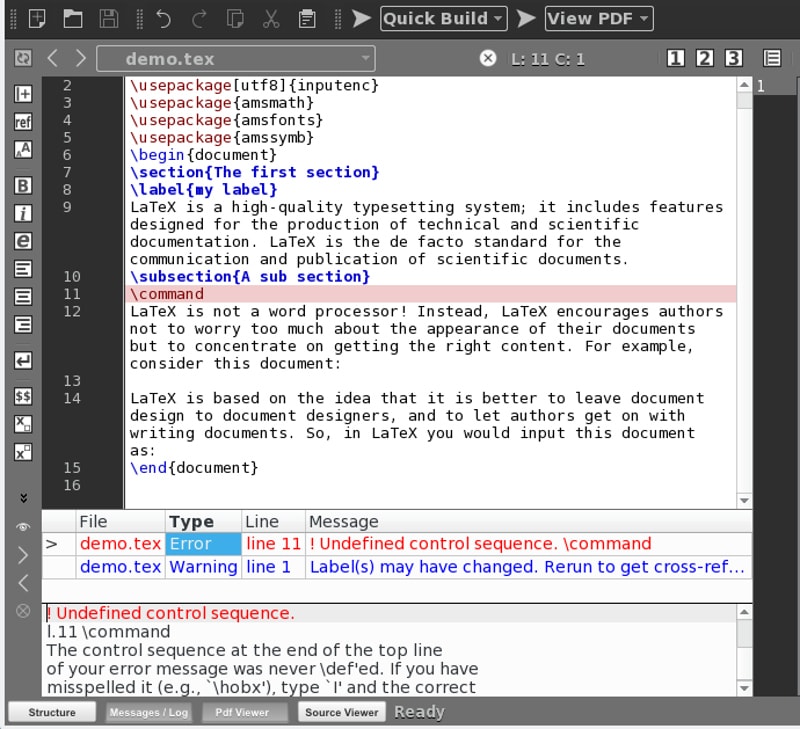This screenshot has height=729, width=800.
Task: Jump to bookmark 2
Action: click(705, 58)
